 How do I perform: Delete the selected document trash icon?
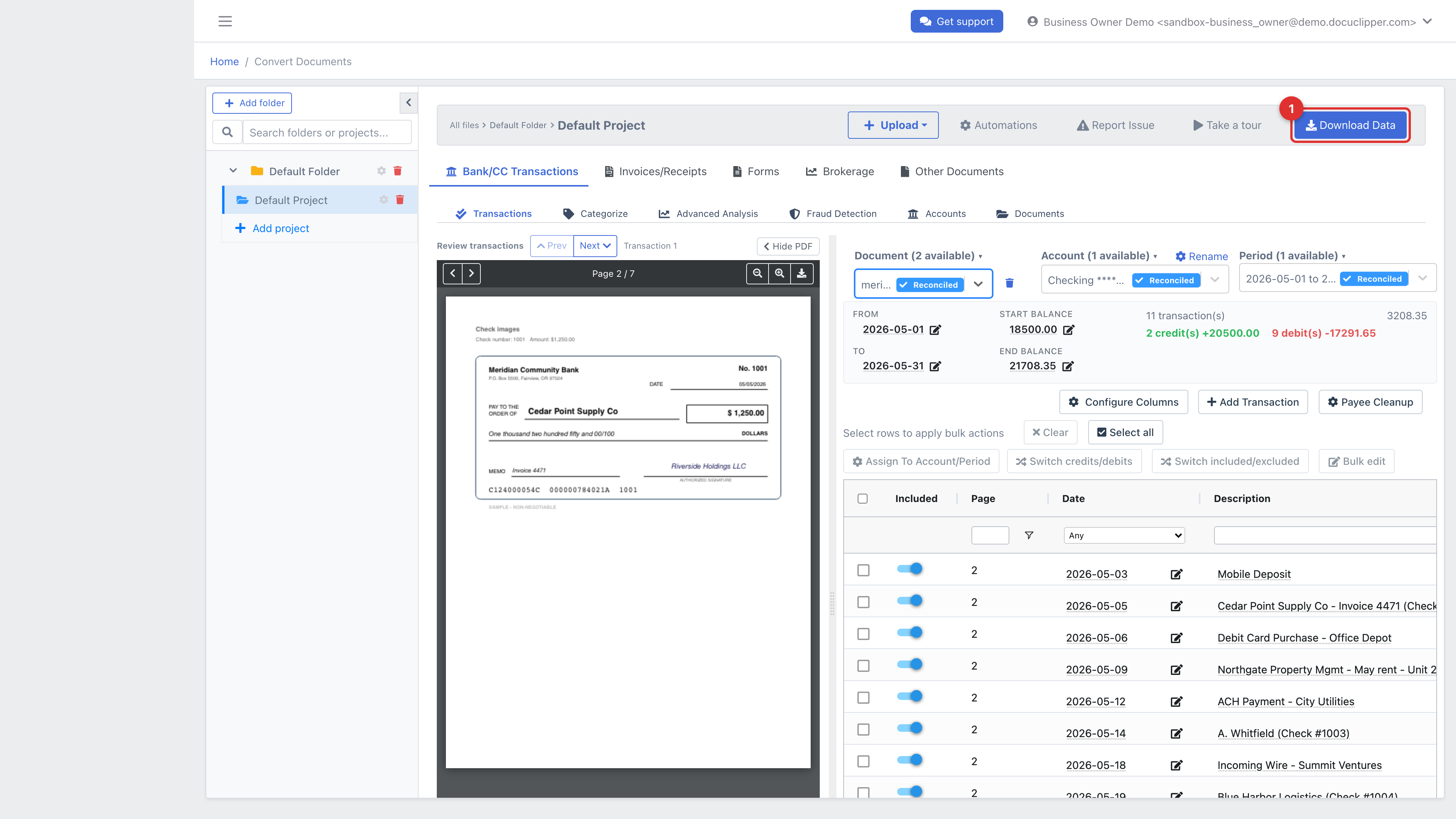(x=1009, y=282)
